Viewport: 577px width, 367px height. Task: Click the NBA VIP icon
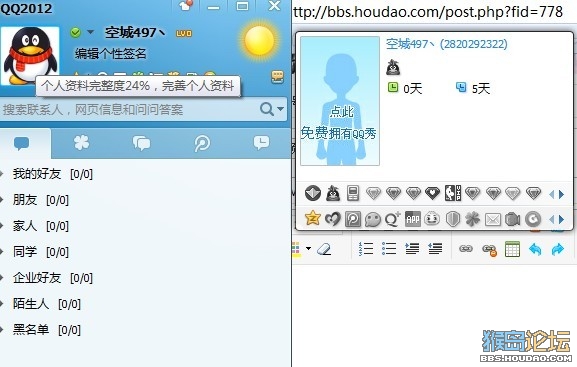pos(453,193)
